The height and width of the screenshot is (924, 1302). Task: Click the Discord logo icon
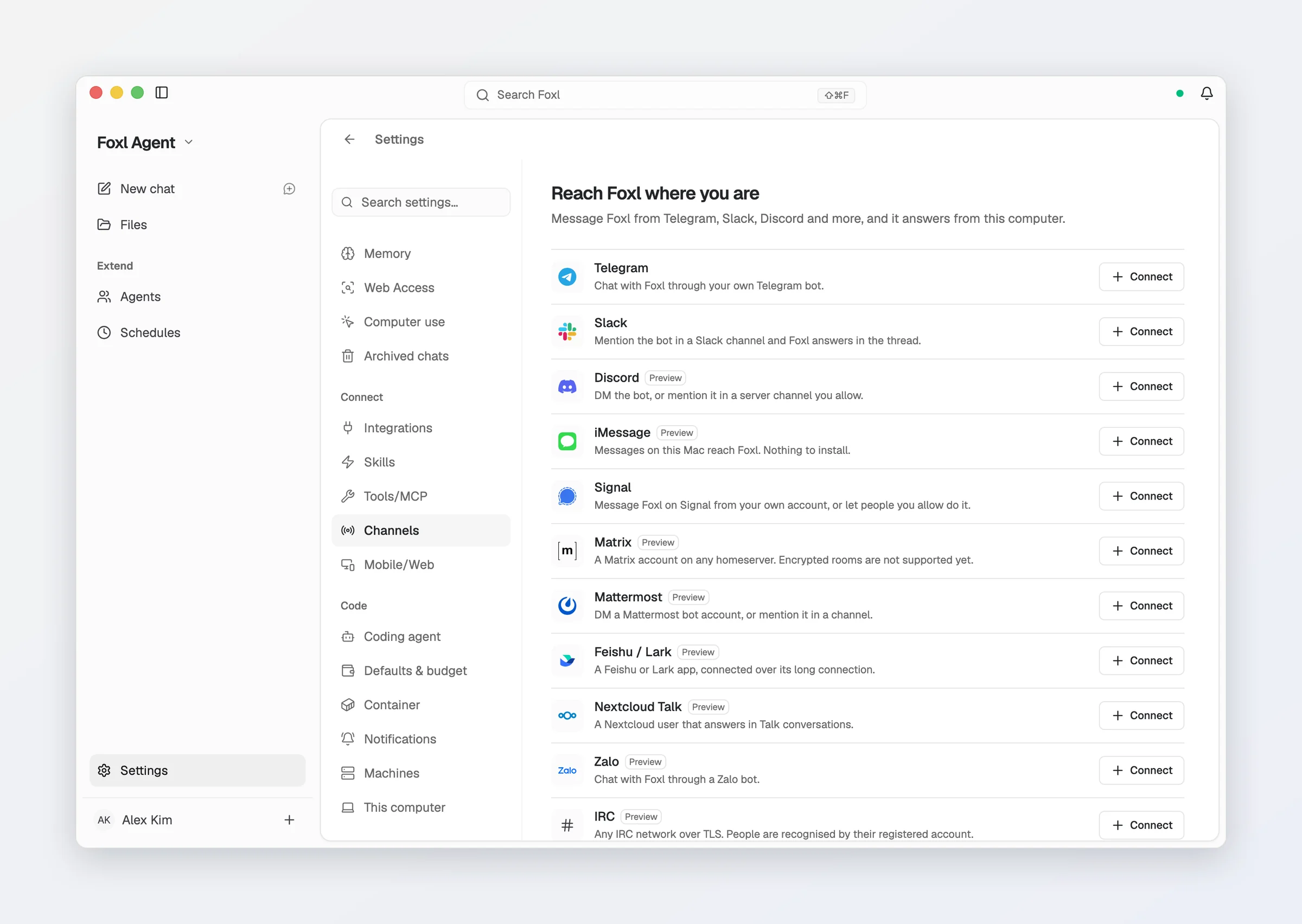coord(567,387)
